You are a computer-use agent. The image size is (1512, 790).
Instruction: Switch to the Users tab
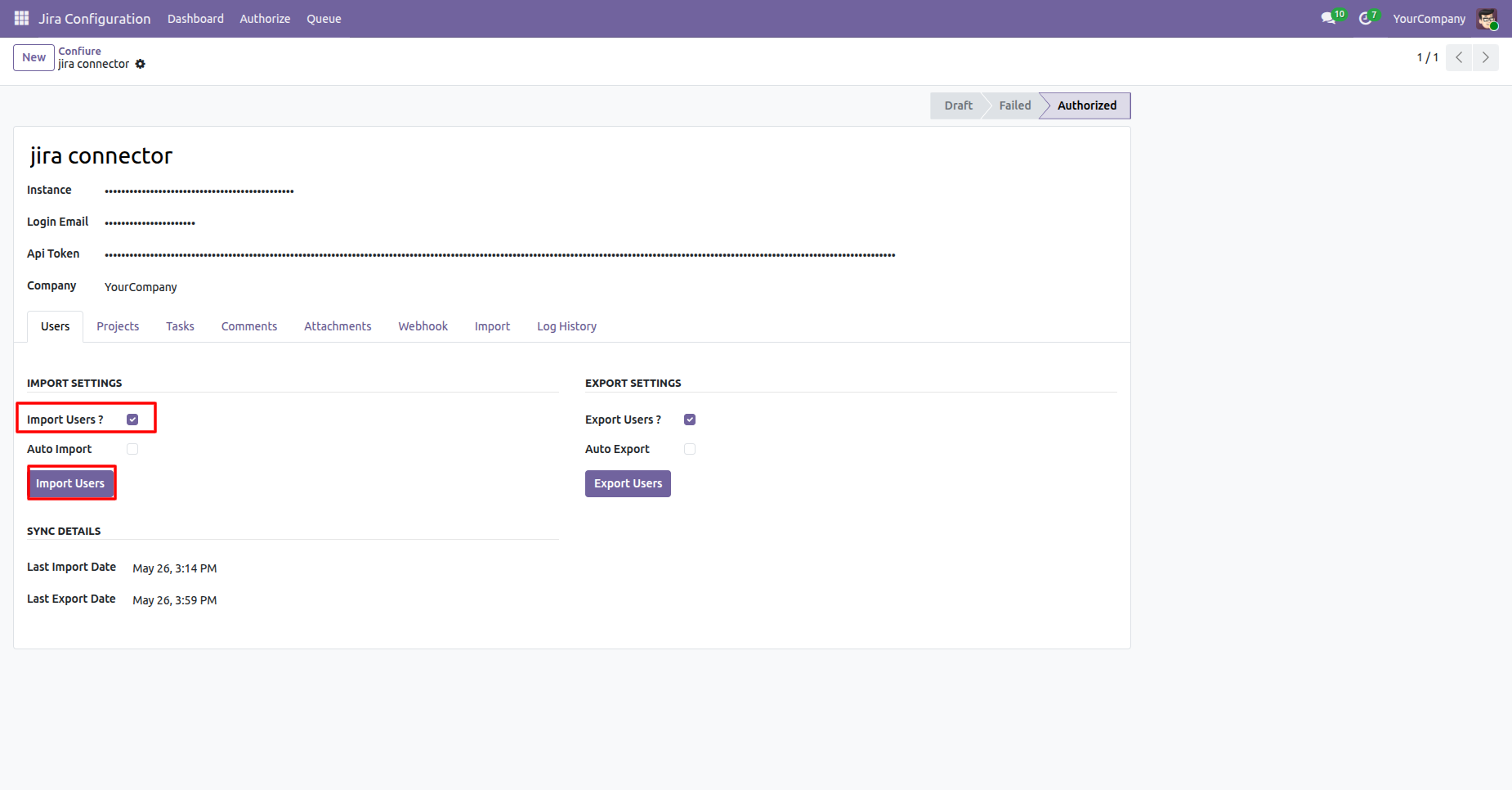56,326
